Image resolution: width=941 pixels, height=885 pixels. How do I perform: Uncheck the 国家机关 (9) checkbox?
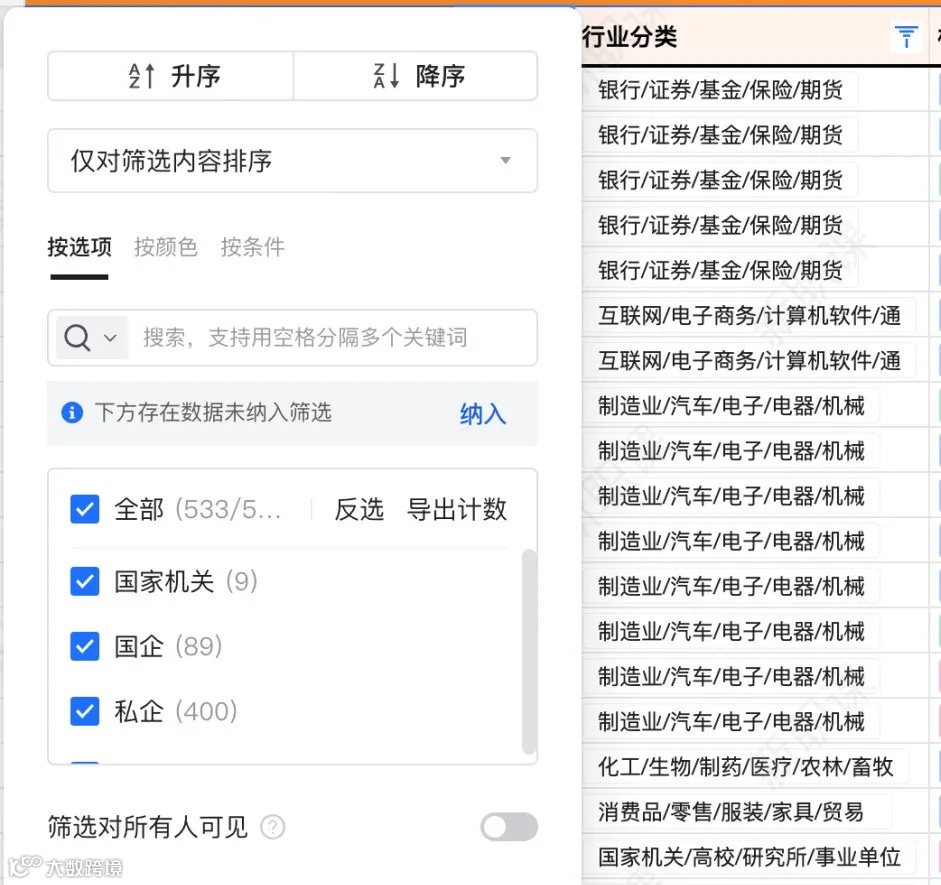coord(84,581)
